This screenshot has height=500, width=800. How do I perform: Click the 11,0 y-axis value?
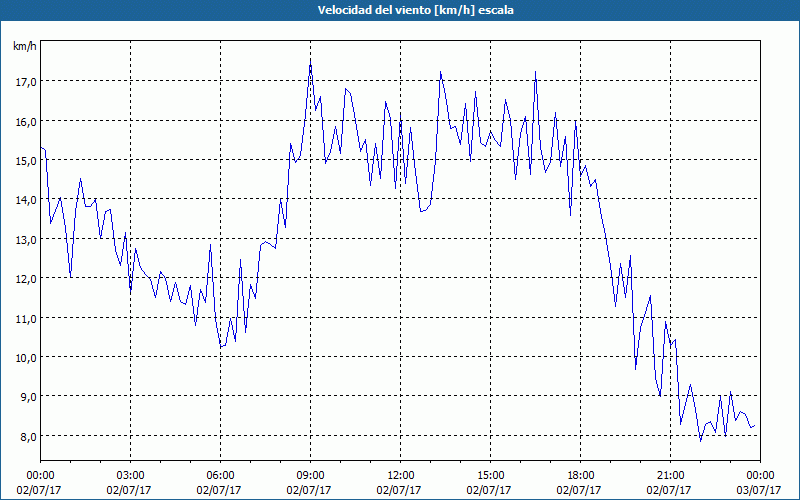(25, 318)
